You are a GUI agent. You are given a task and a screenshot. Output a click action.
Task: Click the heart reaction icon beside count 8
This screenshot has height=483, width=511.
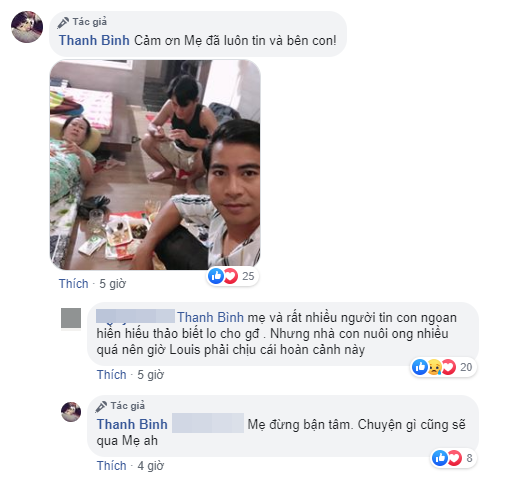(455, 458)
